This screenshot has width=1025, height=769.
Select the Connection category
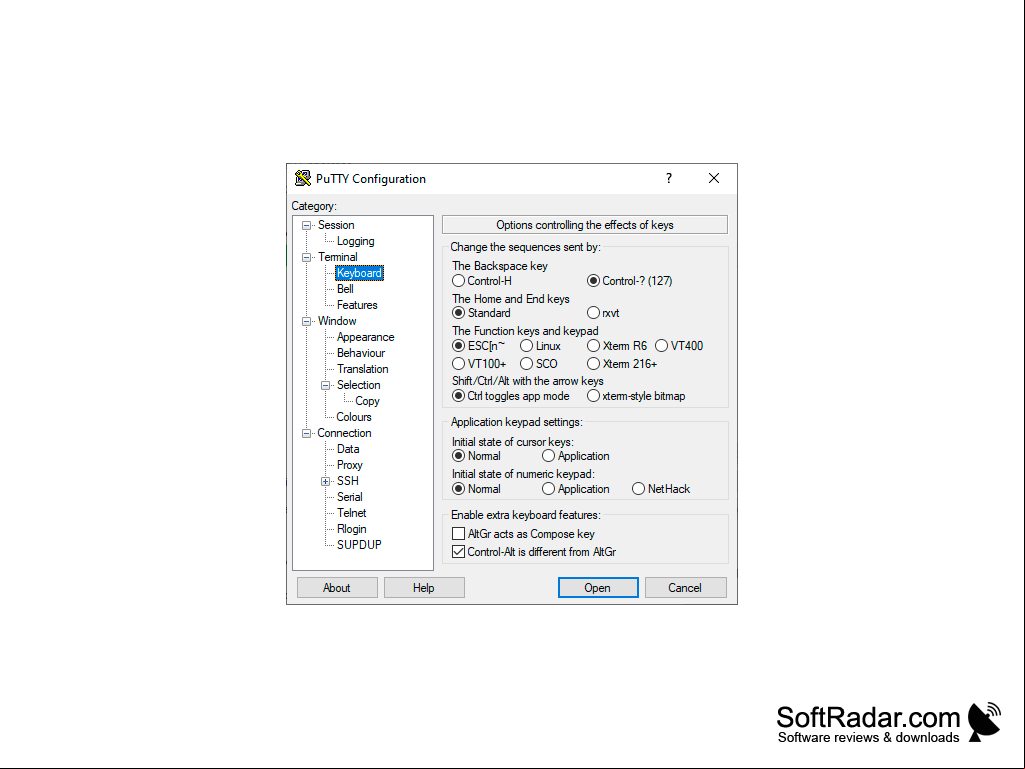344,433
